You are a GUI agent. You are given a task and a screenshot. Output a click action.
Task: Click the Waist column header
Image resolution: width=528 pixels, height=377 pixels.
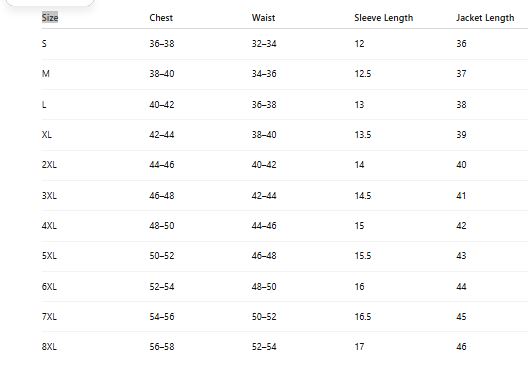pos(263,18)
